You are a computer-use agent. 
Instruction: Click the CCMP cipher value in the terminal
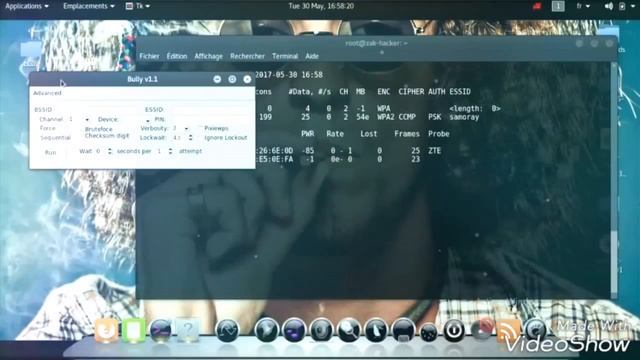407,117
